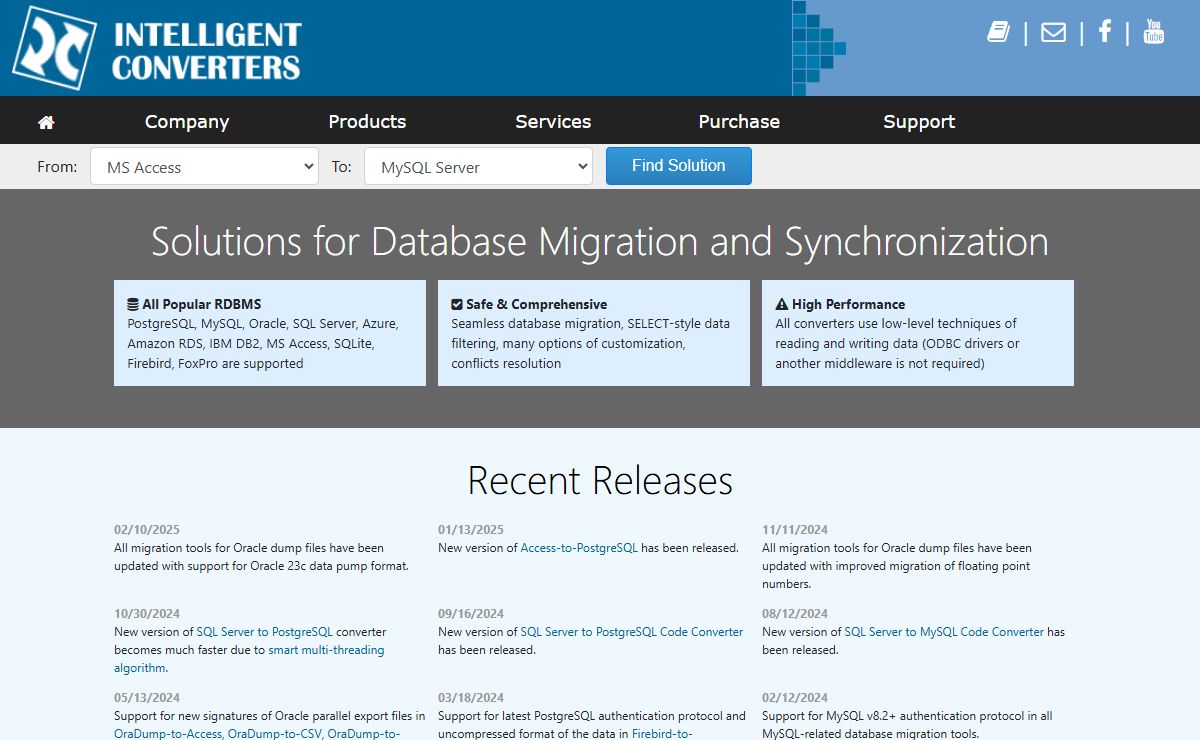Image resolution: width=1200 pixels, height=740 pixels.
Task: Open the OraDump-to-CSV link
Action: 274,734
